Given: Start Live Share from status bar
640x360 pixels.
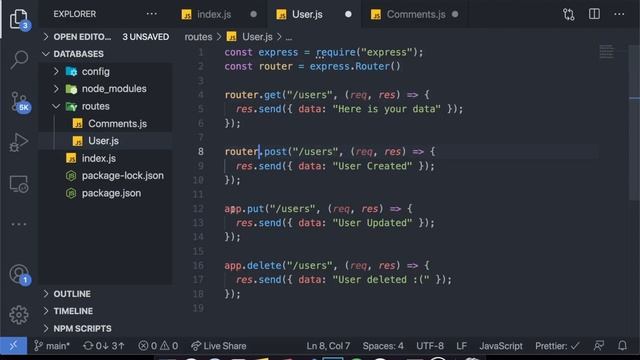Looking at the screenshot, I should point(219,346).
